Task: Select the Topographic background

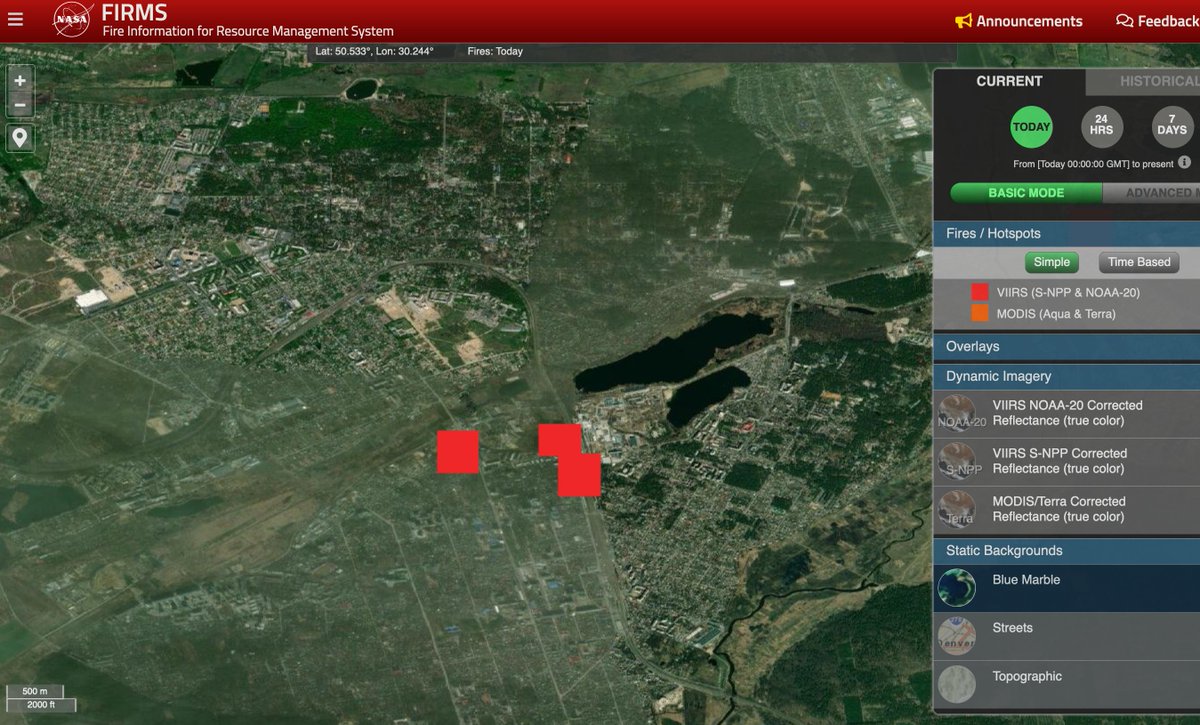Action: (1066, 685)
